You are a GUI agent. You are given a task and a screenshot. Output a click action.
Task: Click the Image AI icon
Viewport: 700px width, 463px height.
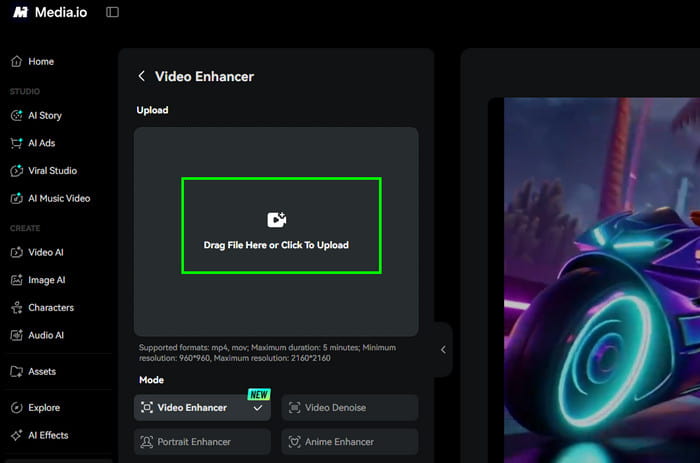coord(17,280)
